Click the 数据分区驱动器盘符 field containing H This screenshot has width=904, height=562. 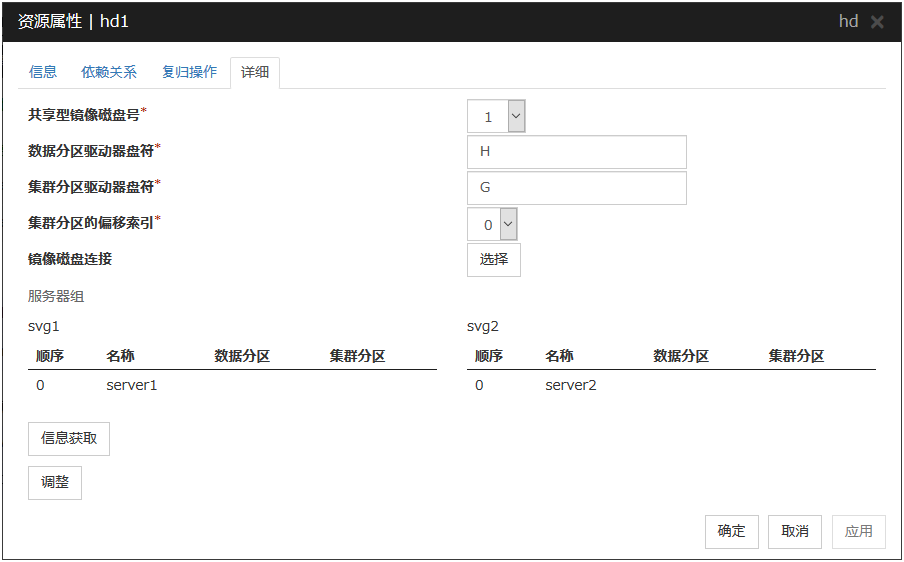tap(576, 152)
